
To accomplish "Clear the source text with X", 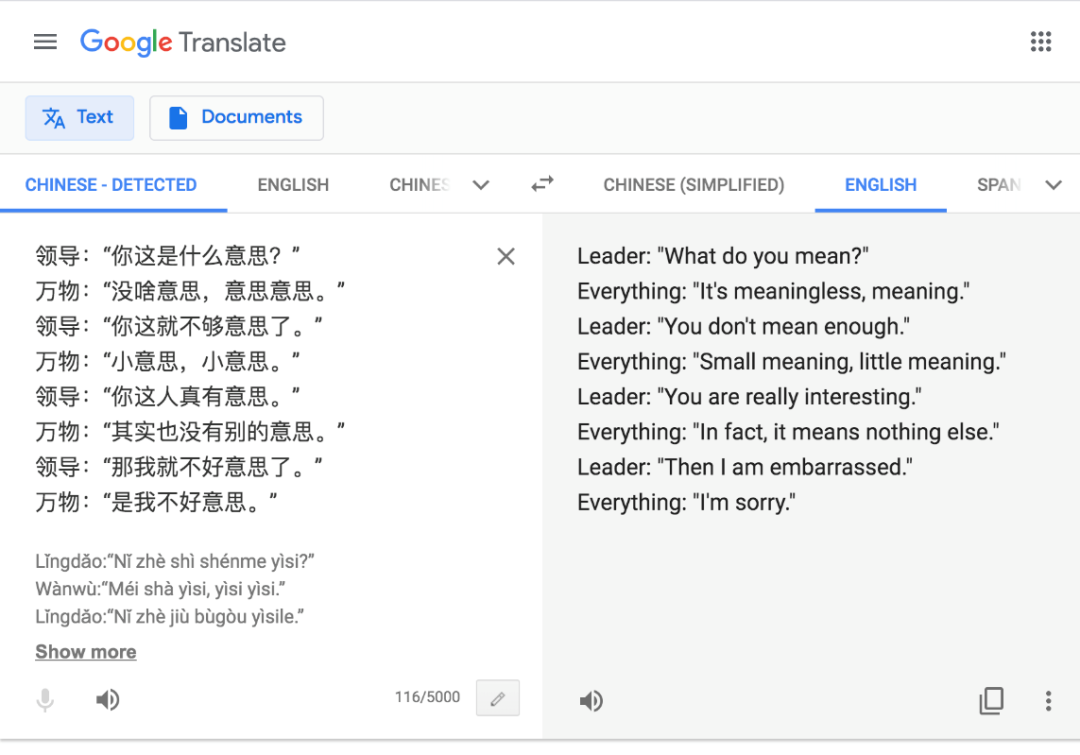I will [506, 257].
